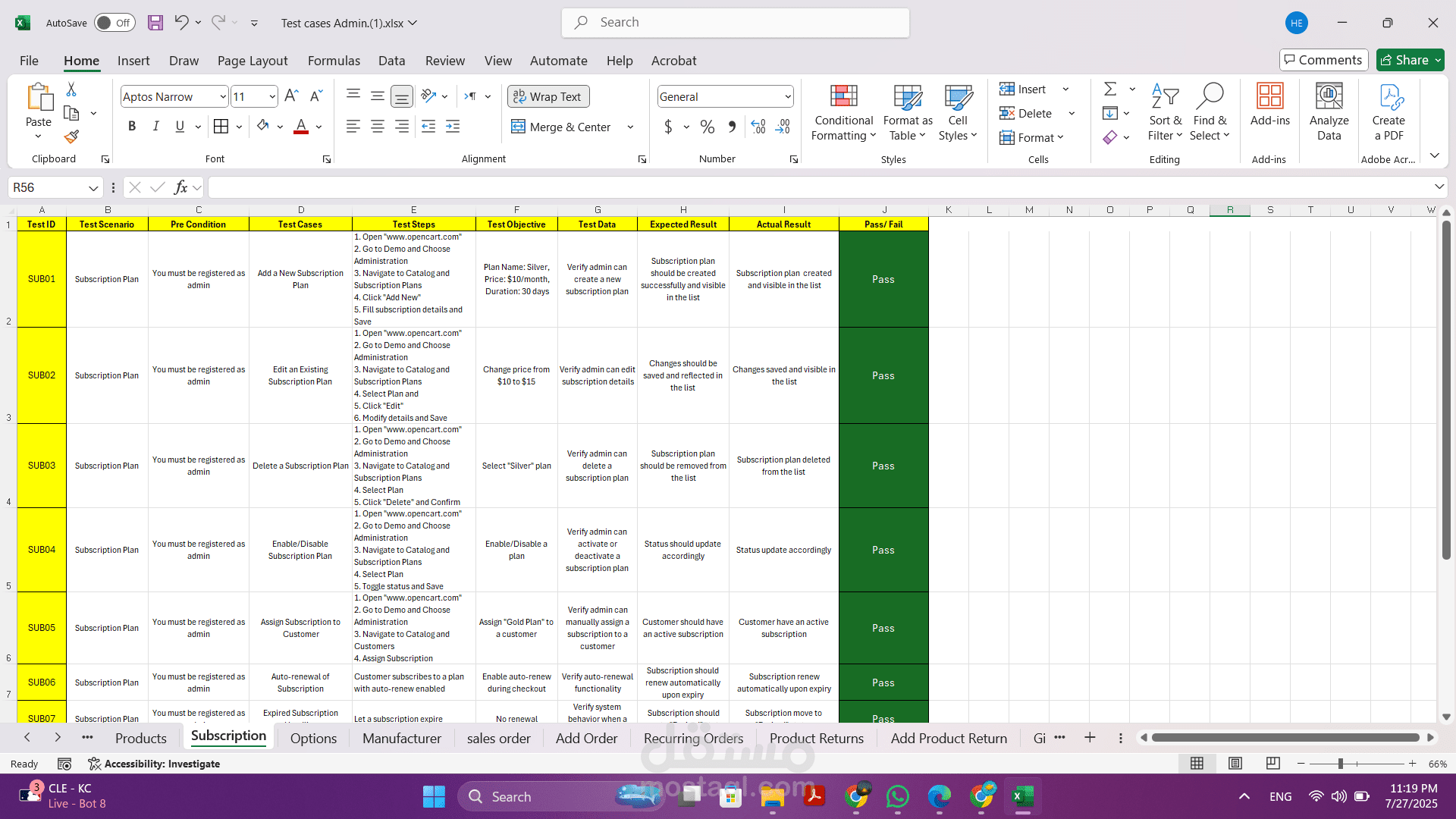Open the font name dropdown
Image resolution: width=1456 pixels, height=819 pixels.
point(222,96)
